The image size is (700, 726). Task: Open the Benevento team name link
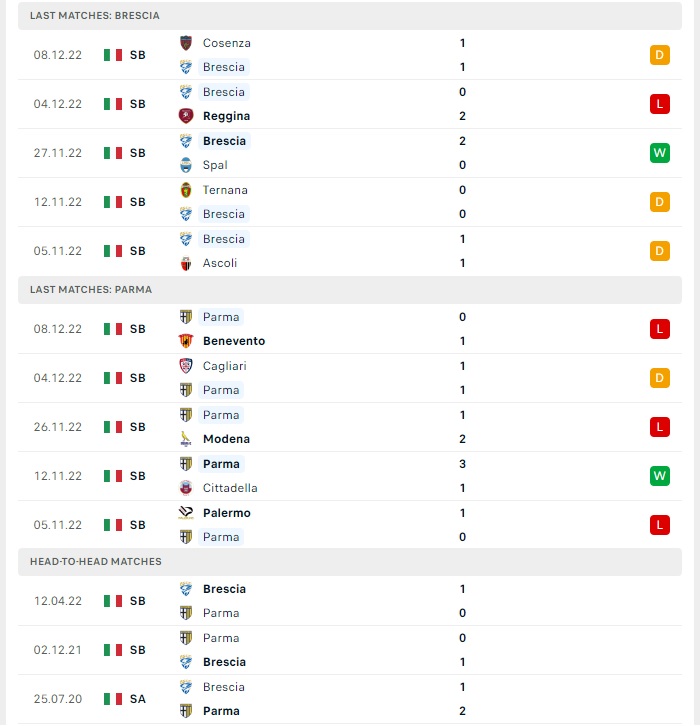234,341
